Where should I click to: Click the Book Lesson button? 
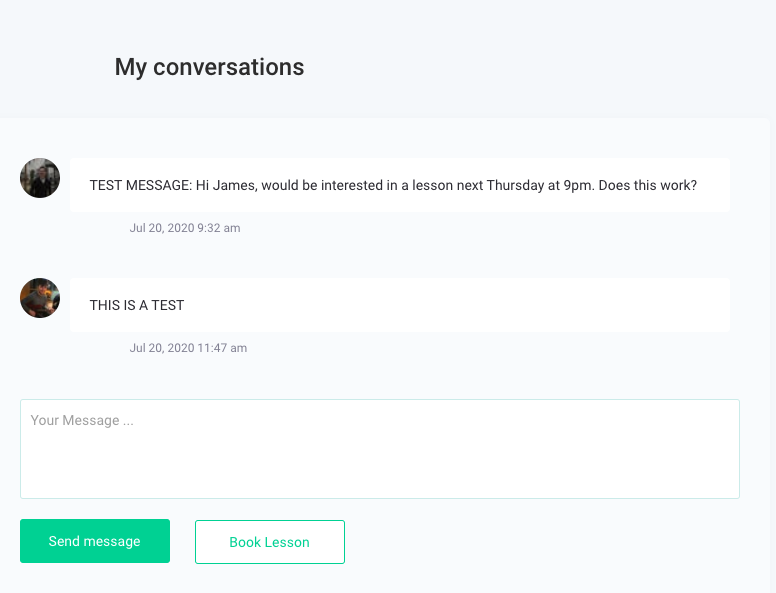tap(270, 542)
